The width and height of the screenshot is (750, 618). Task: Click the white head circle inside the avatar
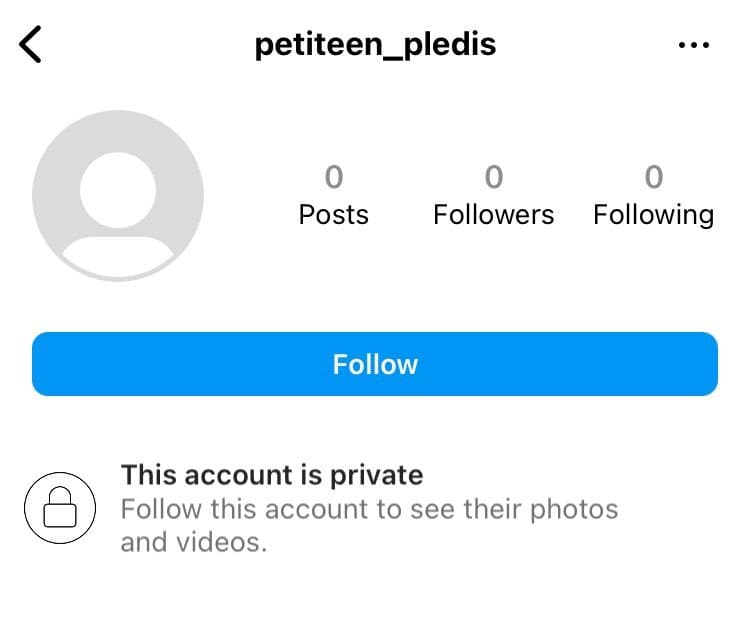[118, 190]
